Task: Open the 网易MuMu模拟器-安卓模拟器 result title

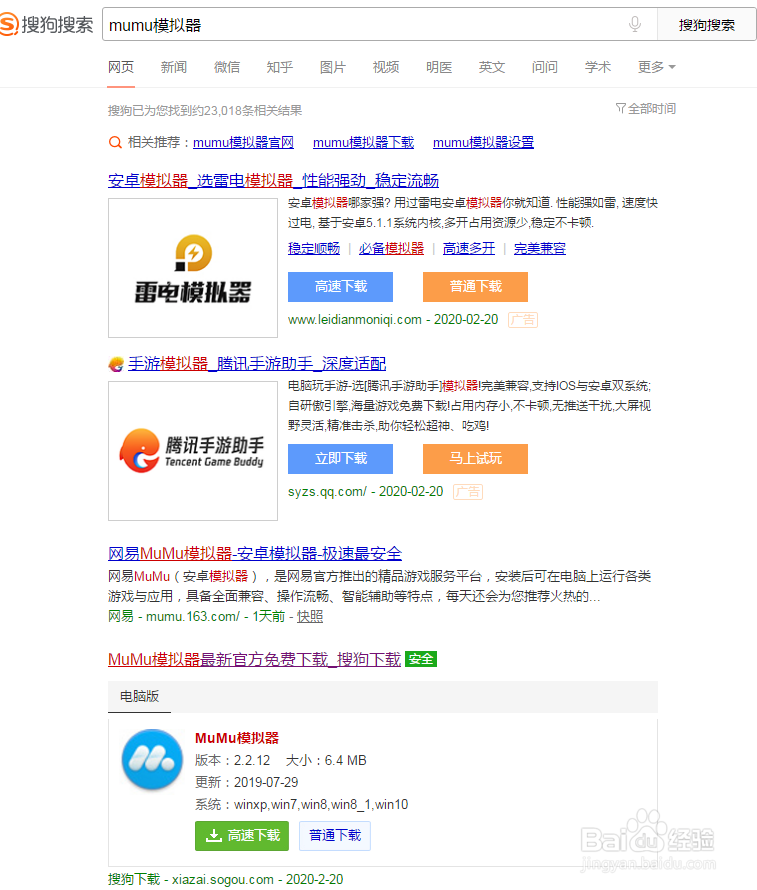Action: pos(255,553)
